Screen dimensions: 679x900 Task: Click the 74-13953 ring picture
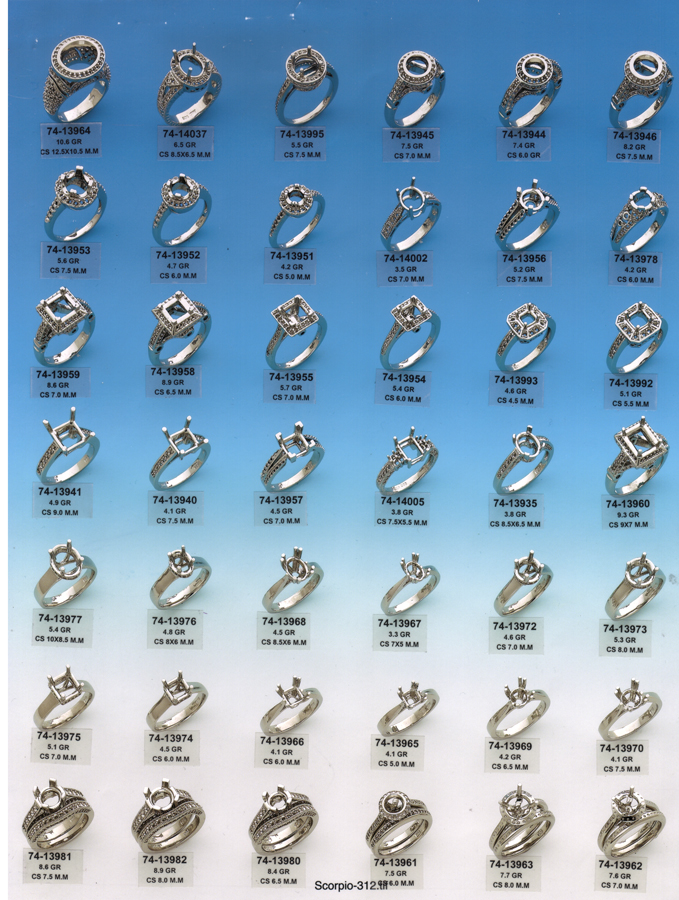pos(75,203)
